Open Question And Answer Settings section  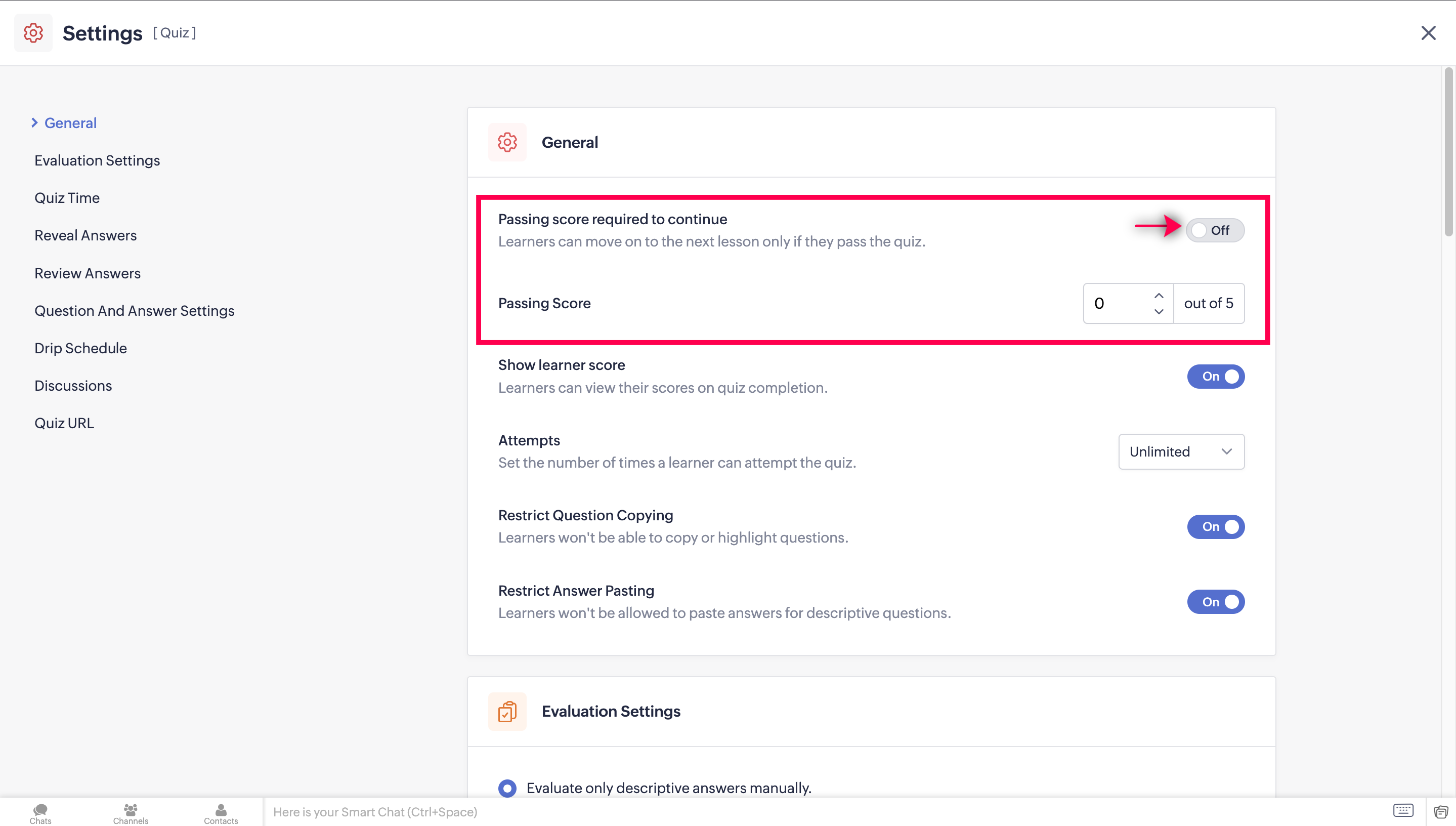click(135, 311)
